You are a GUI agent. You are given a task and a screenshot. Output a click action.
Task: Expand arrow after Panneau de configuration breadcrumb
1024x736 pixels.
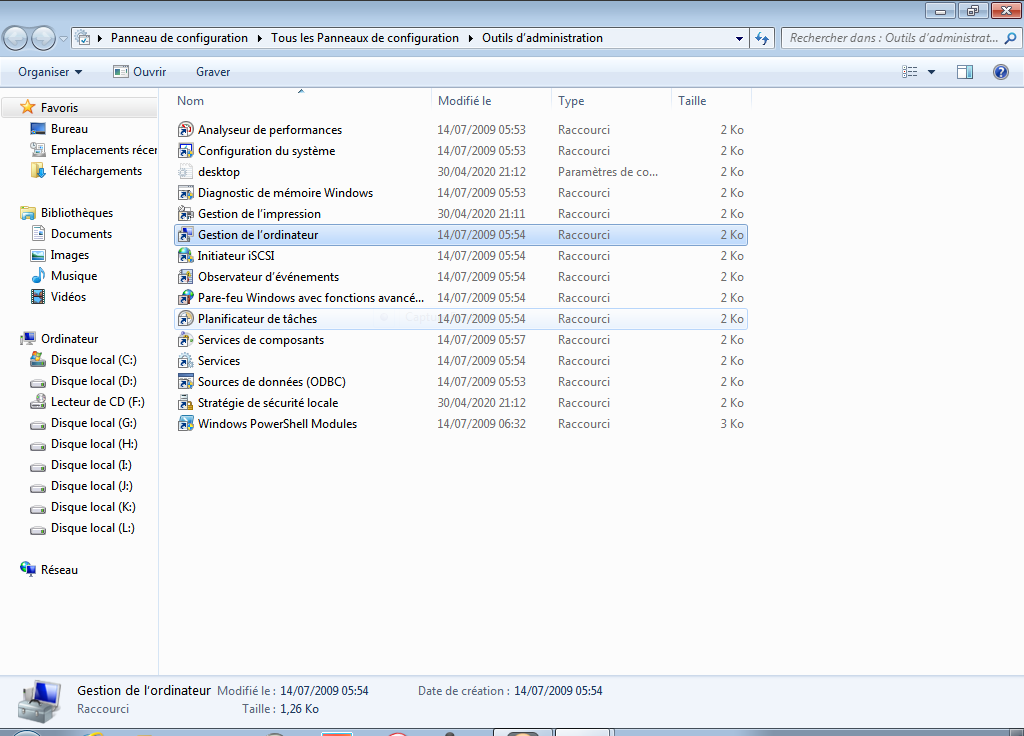pyautogui.click(x=259, y=38)
